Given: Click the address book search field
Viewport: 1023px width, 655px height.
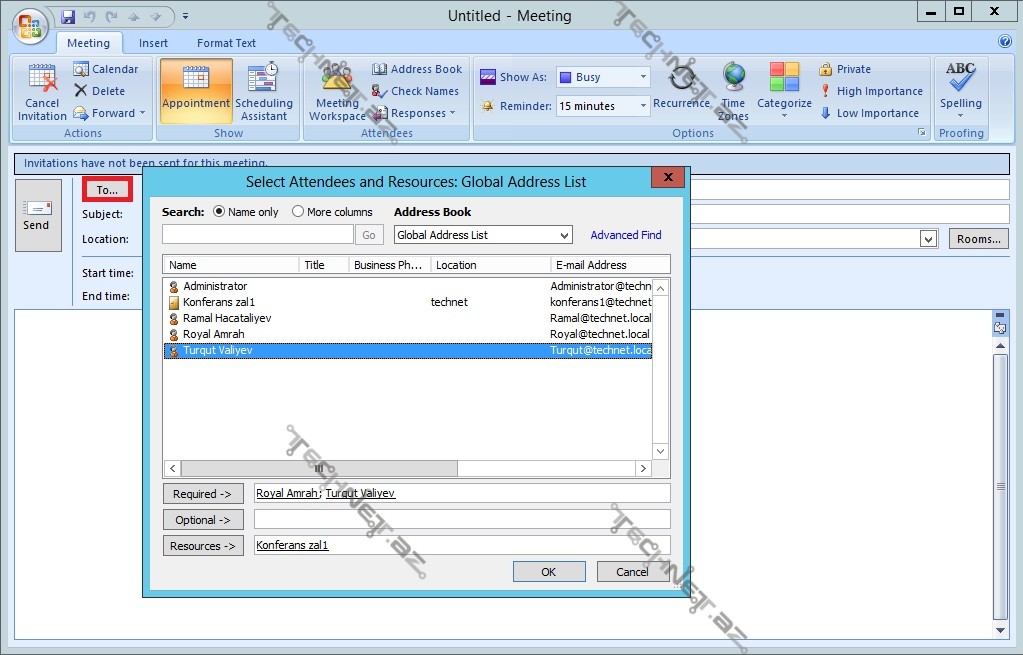Looking at the screenshot, I should click(x=257, y=235).
